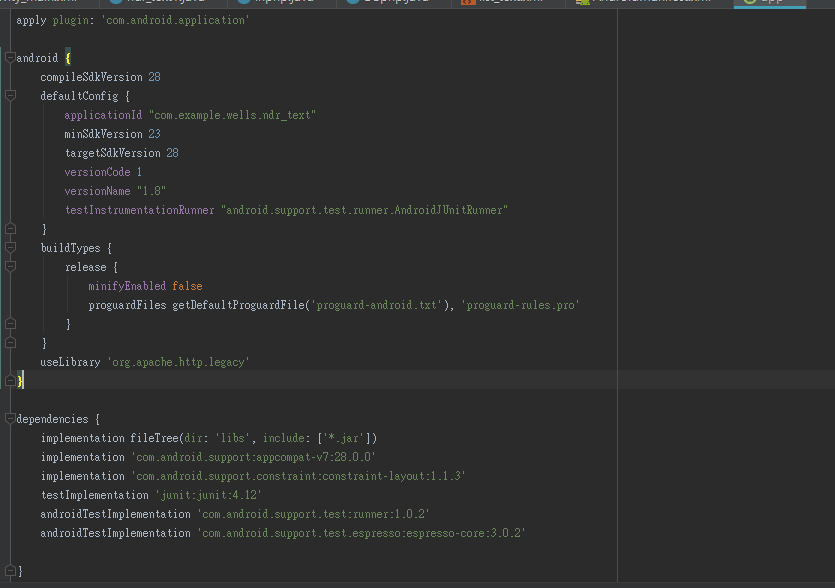Click the fileTree implementation line

209,438
